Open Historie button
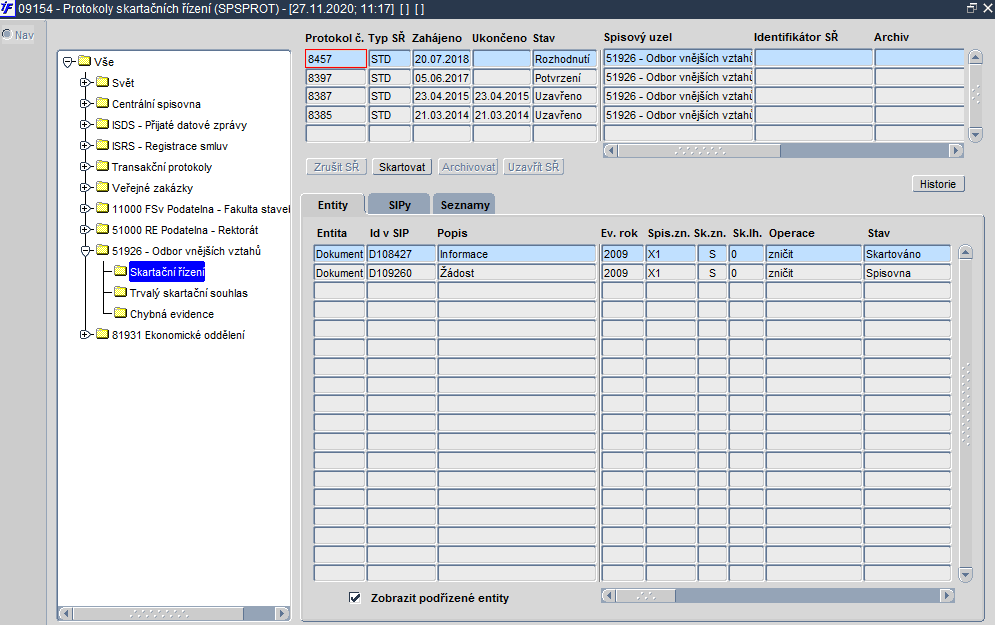Screen dimensions: 995x625 tap(937, 184)
